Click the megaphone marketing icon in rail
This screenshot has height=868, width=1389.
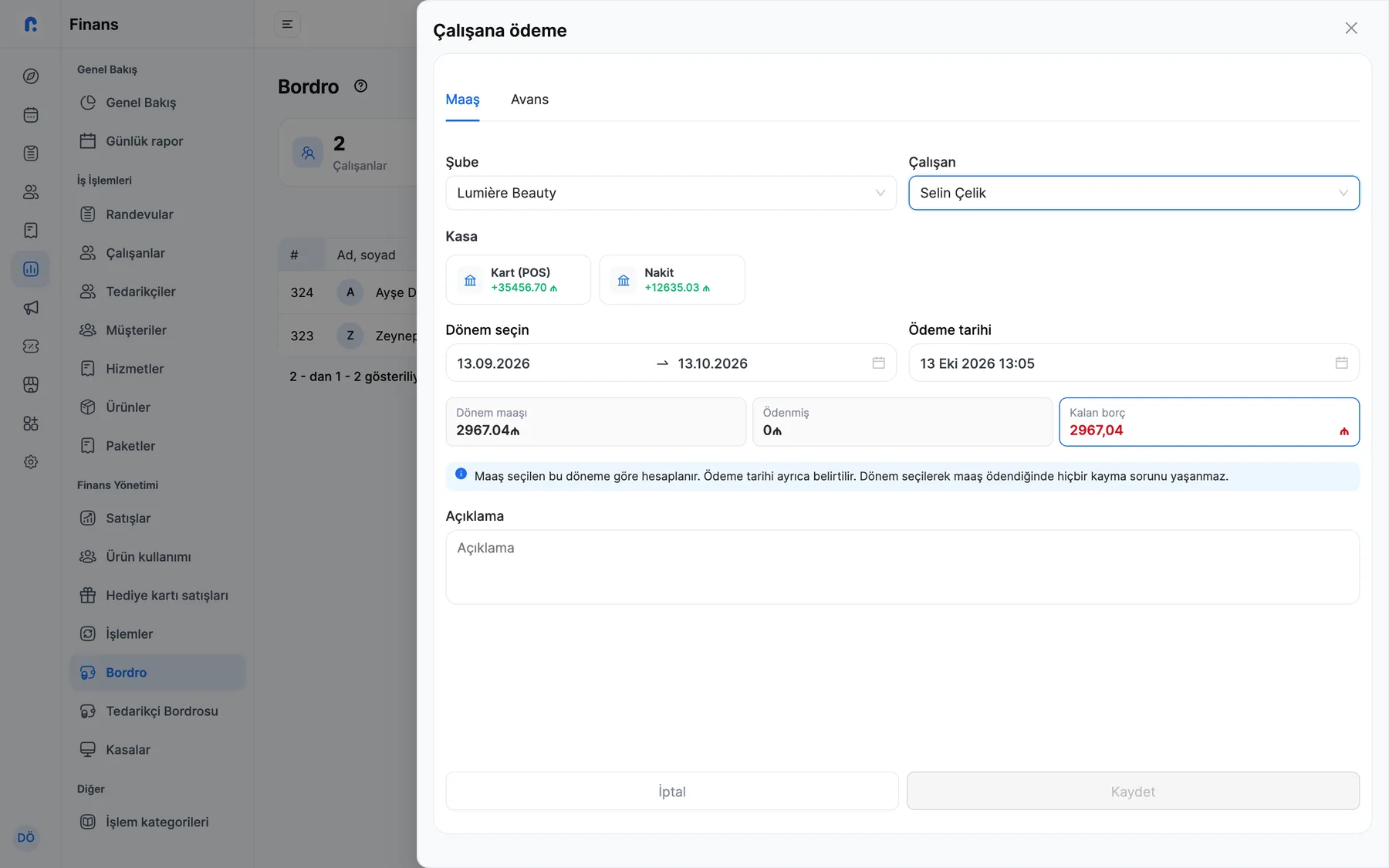pyautogui.click(x=31, y=308)
